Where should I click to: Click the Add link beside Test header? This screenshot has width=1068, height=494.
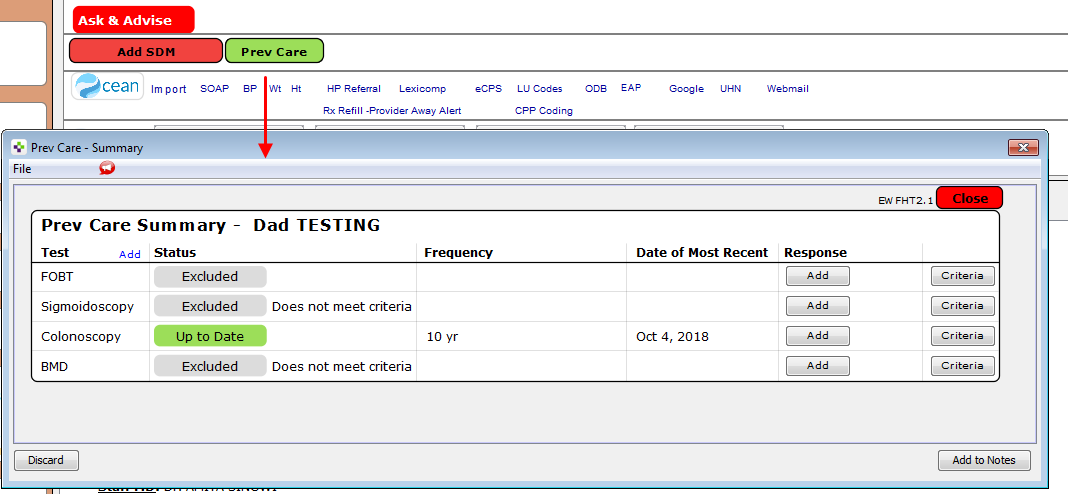click(130, 254)
